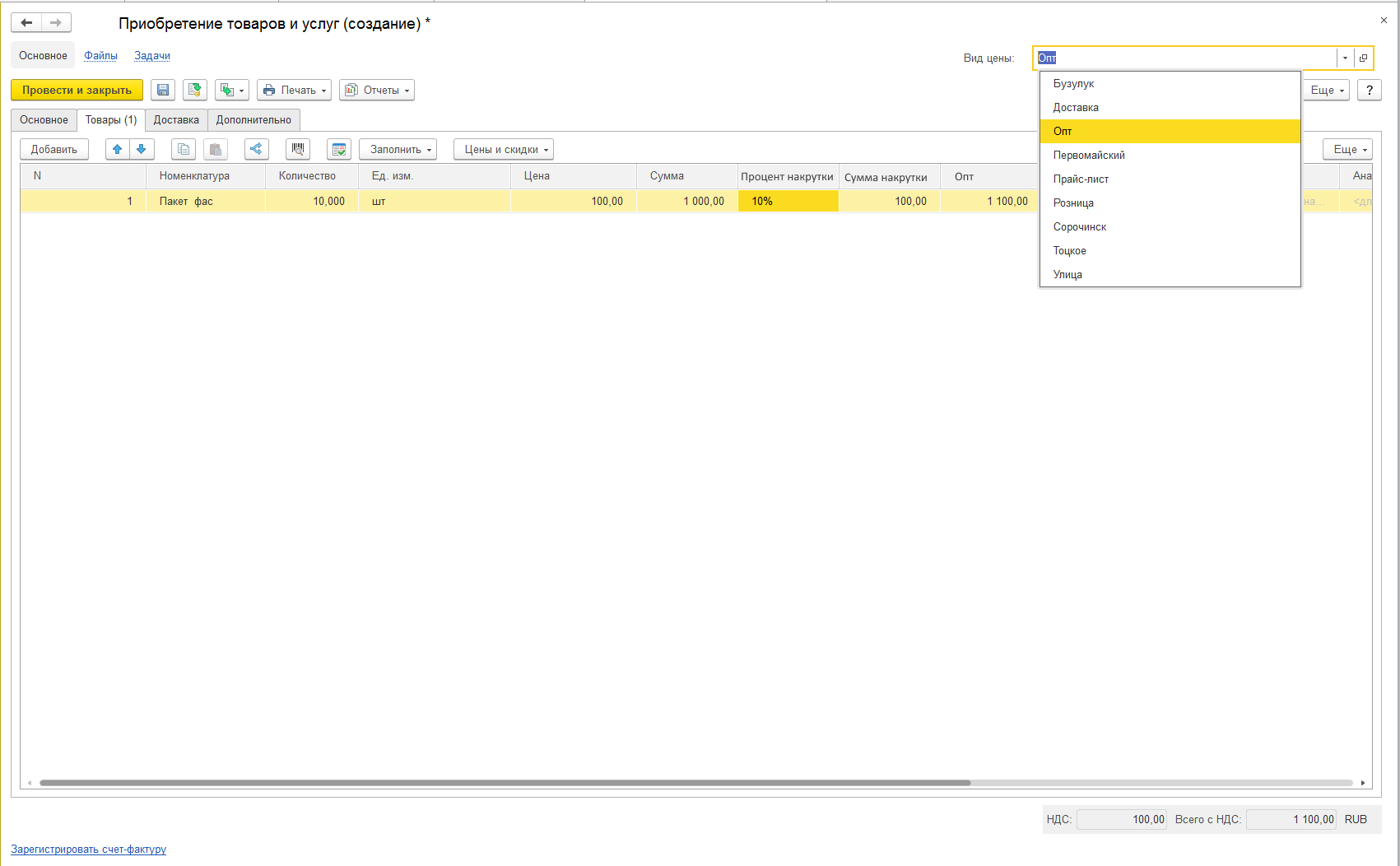
Task: Click the Провести и закрыть button
Action: pyautogui.click(x=77, y=90)
